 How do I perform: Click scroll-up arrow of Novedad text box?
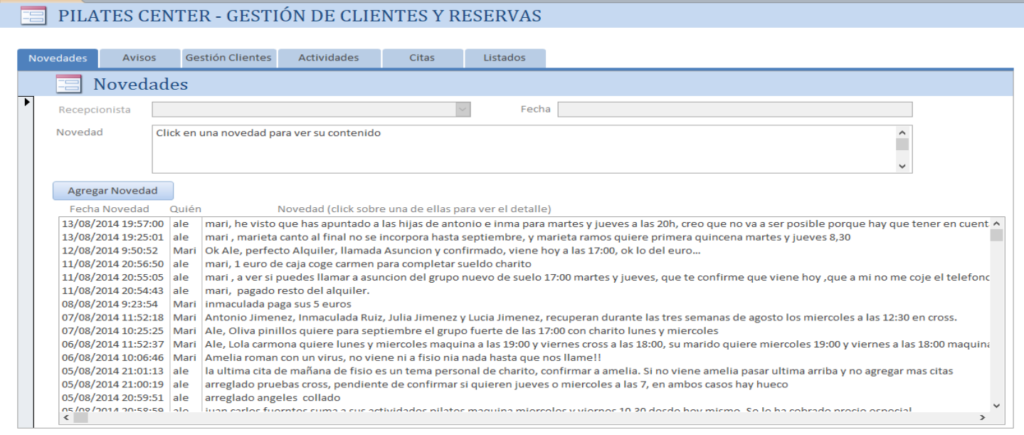pos(903,132)
